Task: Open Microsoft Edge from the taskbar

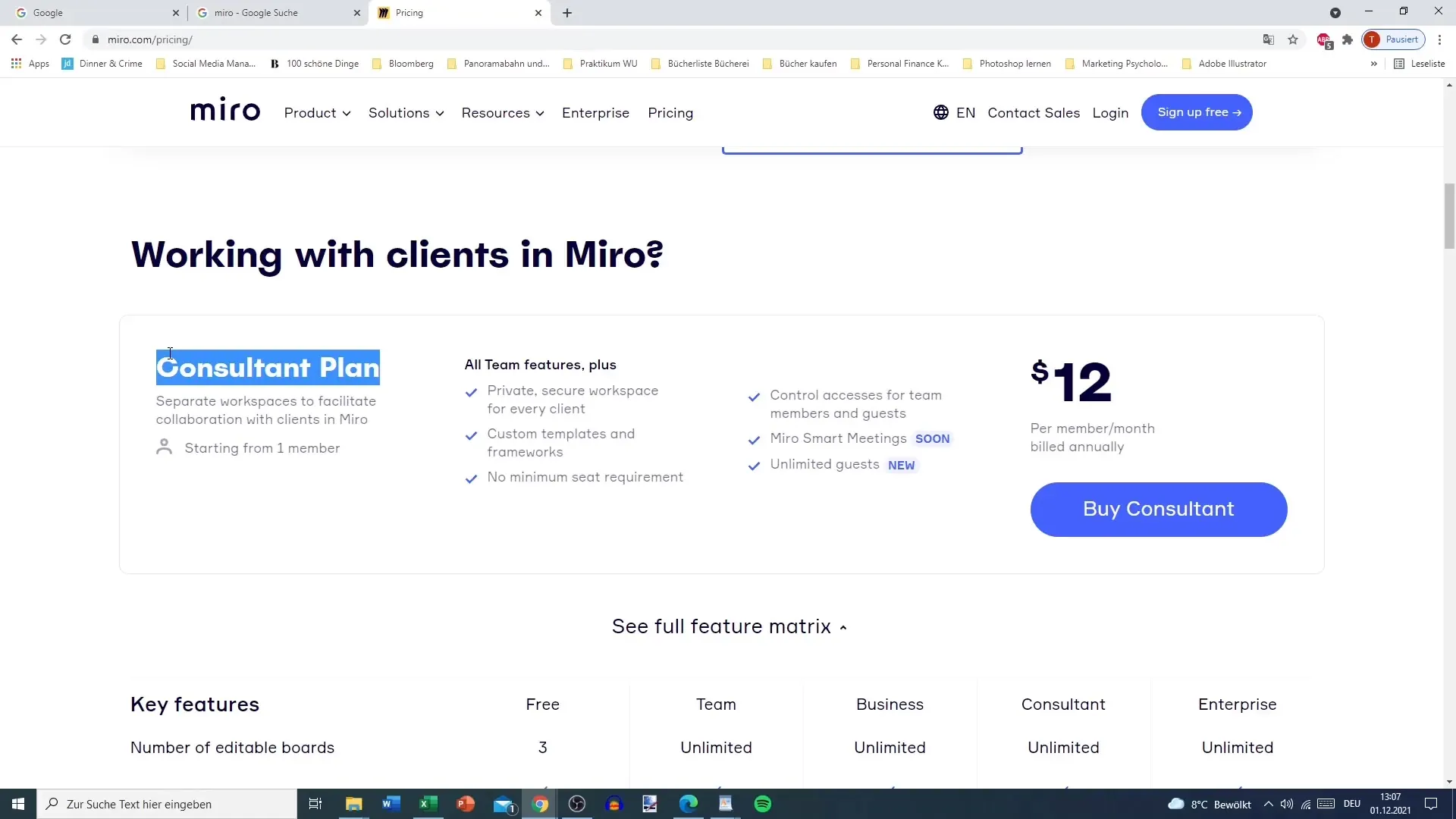Action: (x=689, y=804)
